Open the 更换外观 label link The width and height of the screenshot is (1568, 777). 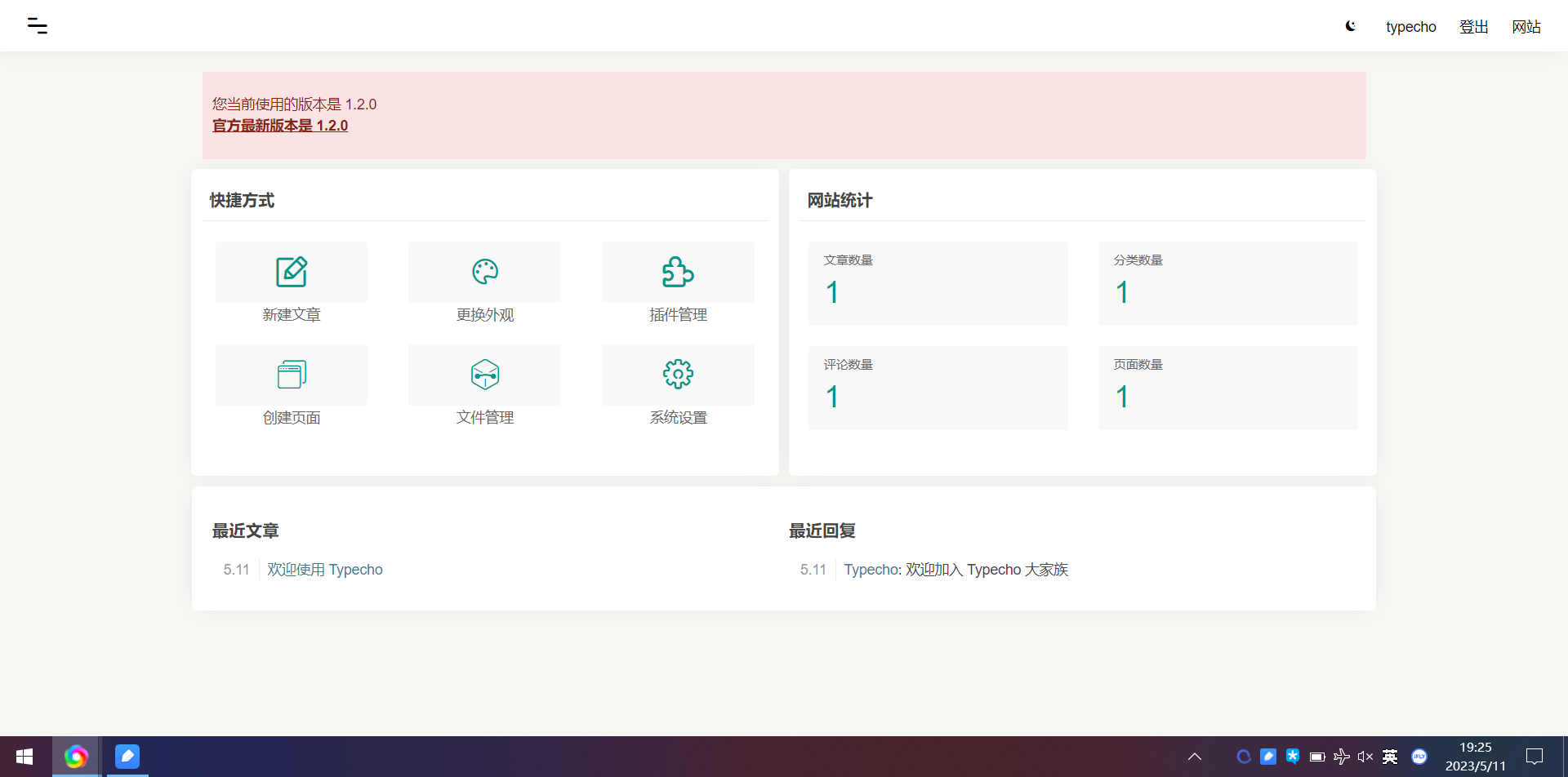[485, 315]
